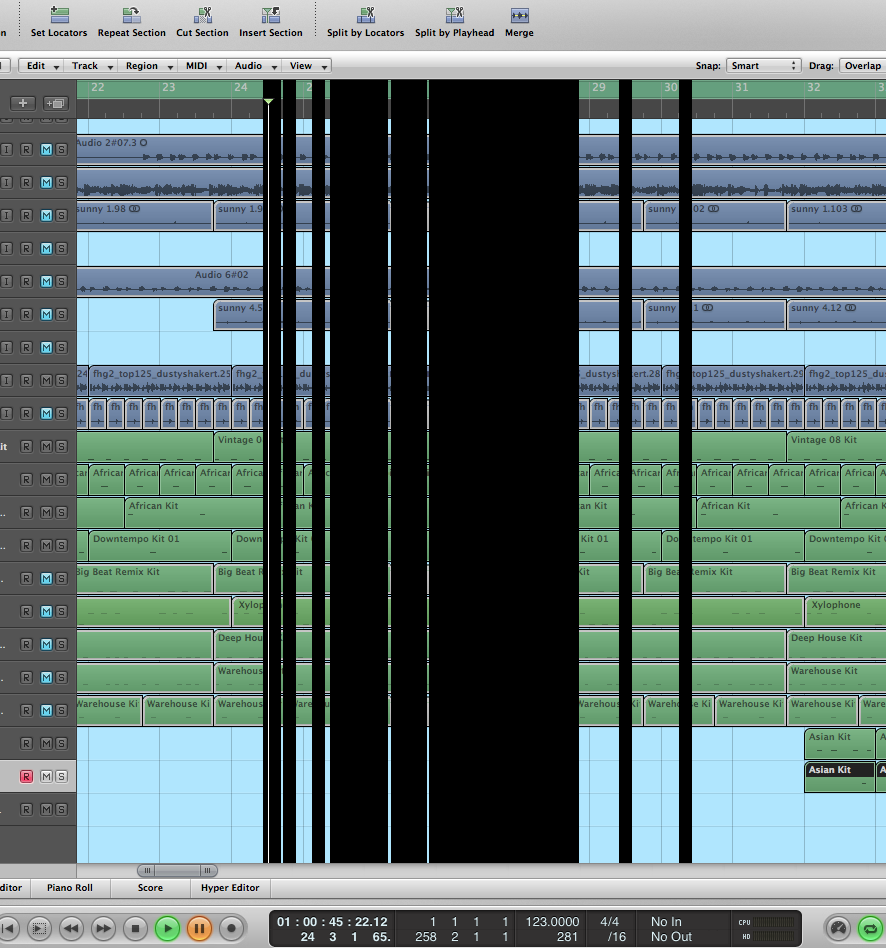
Task: Stop playback with the Stop button
Action: [135, 928]
